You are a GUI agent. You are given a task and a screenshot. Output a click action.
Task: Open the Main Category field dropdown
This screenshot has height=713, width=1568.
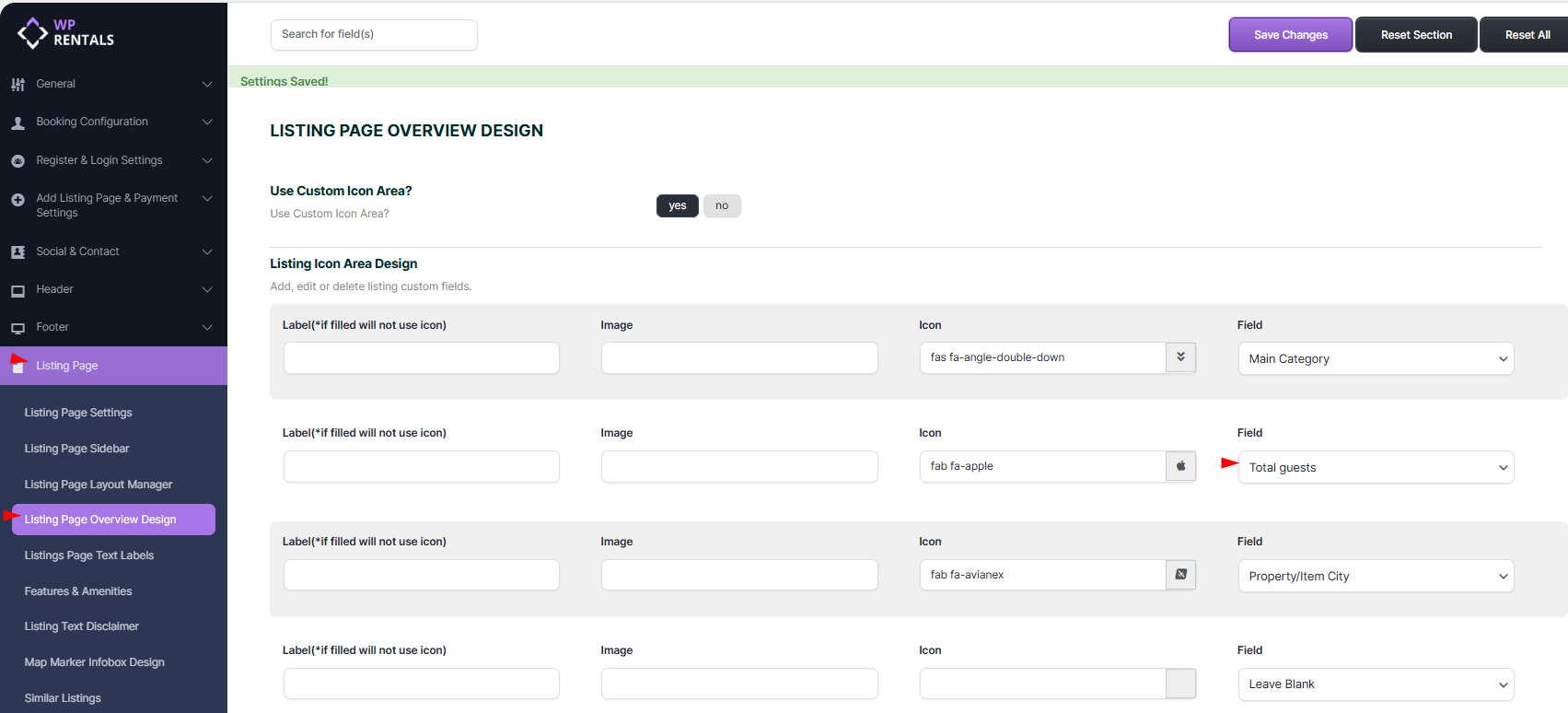1376,358
